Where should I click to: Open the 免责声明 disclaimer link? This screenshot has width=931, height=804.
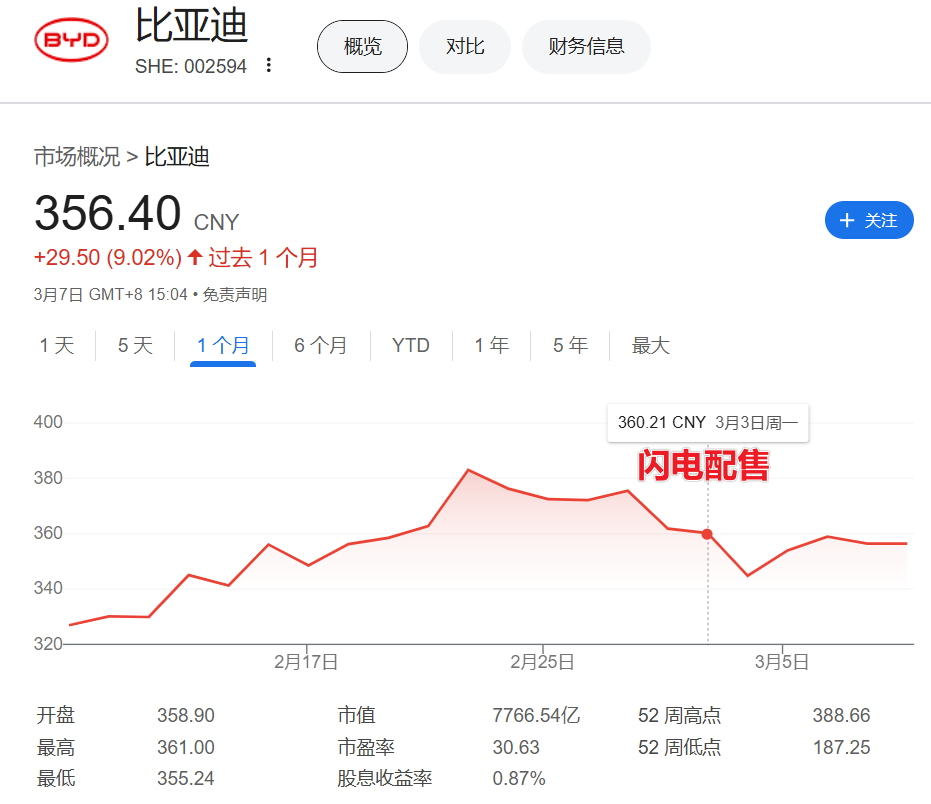(235, 295)
